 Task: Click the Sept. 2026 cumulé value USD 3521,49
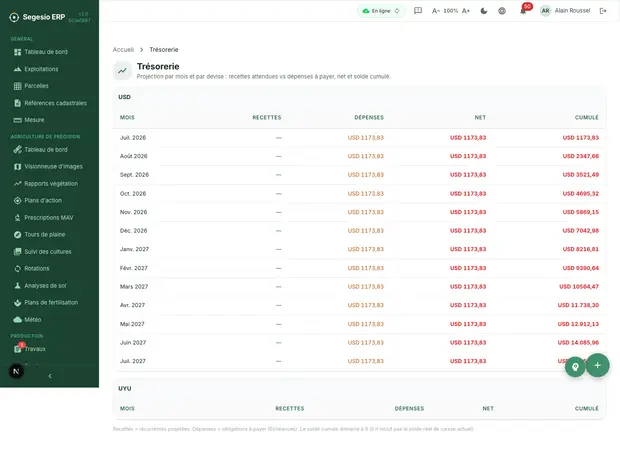click(x=580, y=175)
